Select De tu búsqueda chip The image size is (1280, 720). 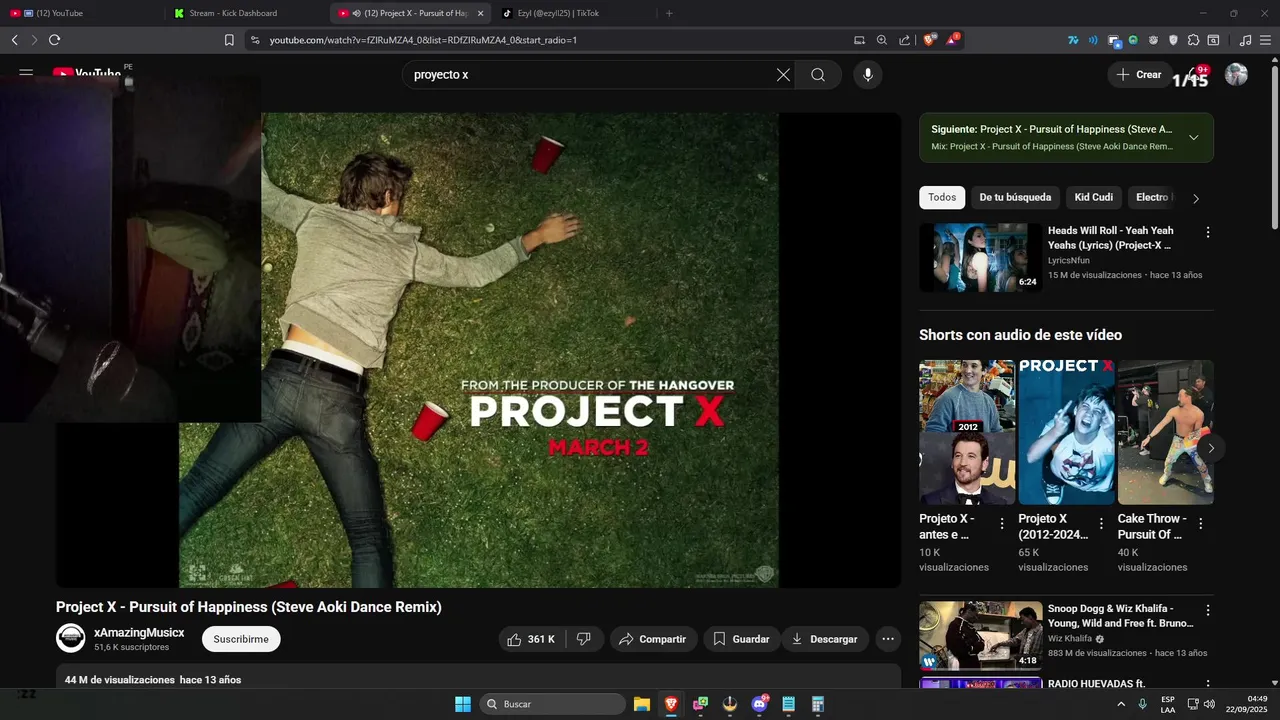(x=1015, y=198)
